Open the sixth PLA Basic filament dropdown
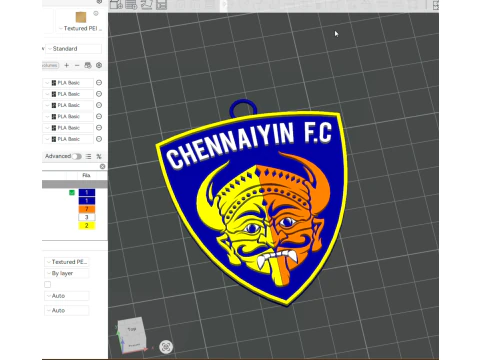The height and width of the screenshot is (360, 480). (x=68, y=139)
